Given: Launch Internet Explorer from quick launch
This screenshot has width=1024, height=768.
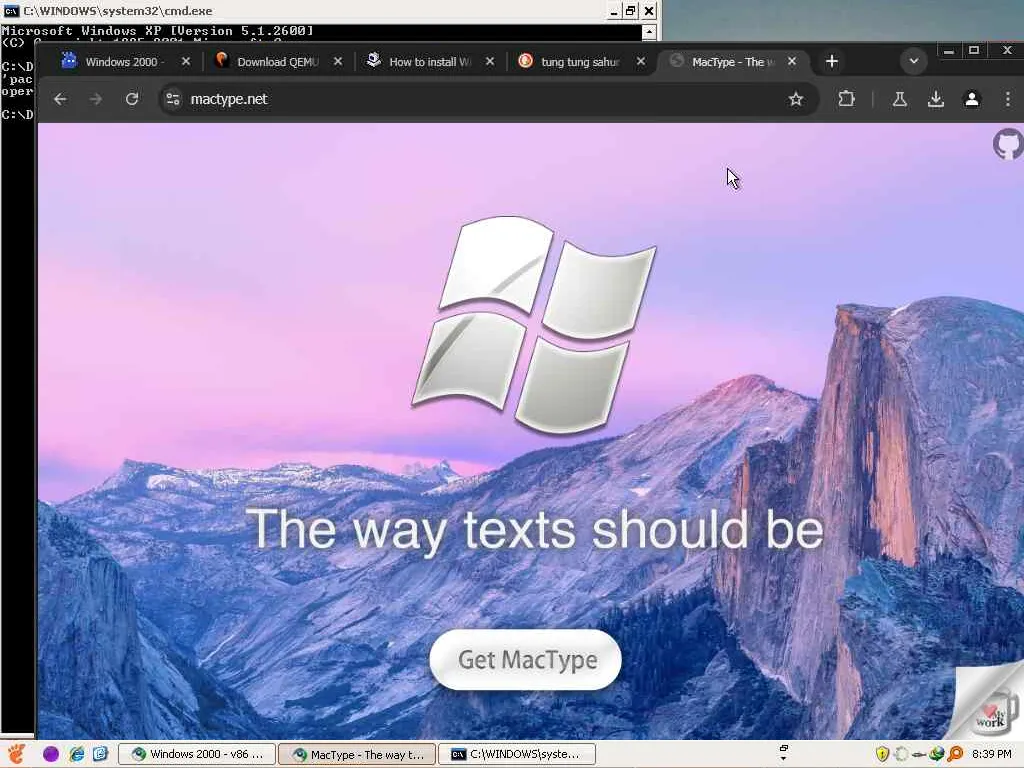Looking at the screenshot, I should pyautogui.click(x=76, y=754).
